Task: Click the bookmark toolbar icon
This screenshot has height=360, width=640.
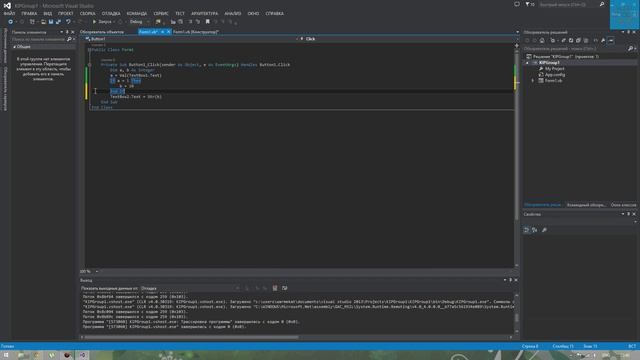Action: click(207, 22)
